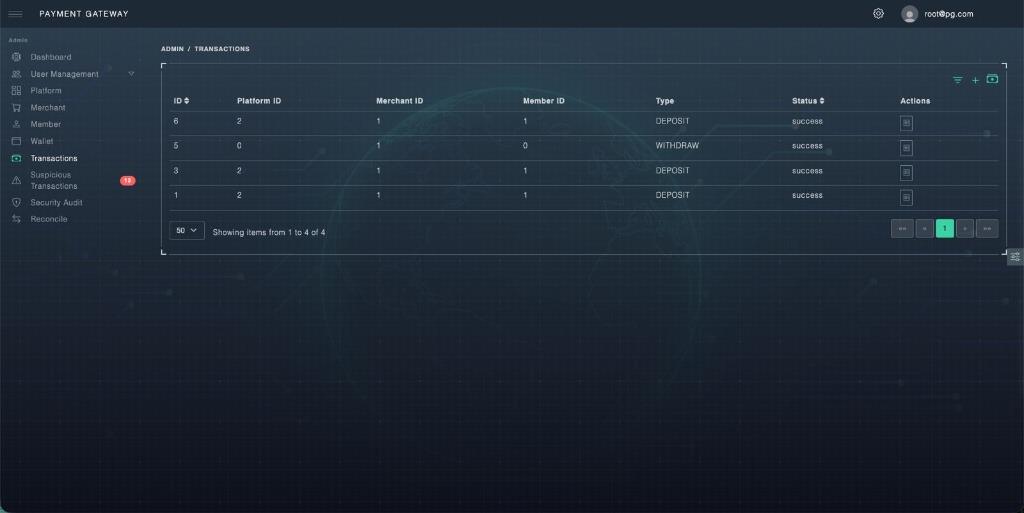Open details icon for transaction ID 6

(x=906, y=123)
